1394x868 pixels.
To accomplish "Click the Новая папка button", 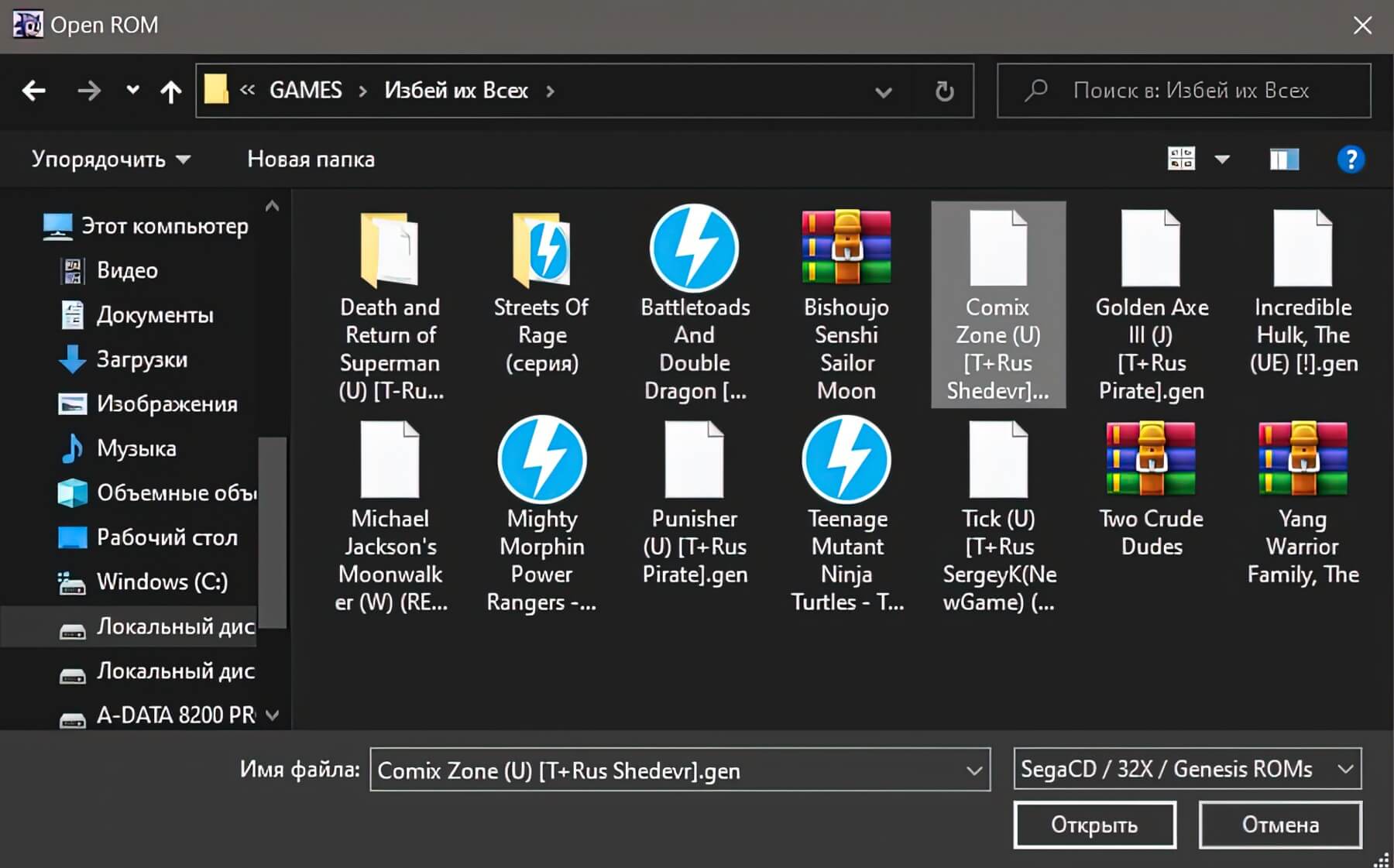I will coord(311,160).
